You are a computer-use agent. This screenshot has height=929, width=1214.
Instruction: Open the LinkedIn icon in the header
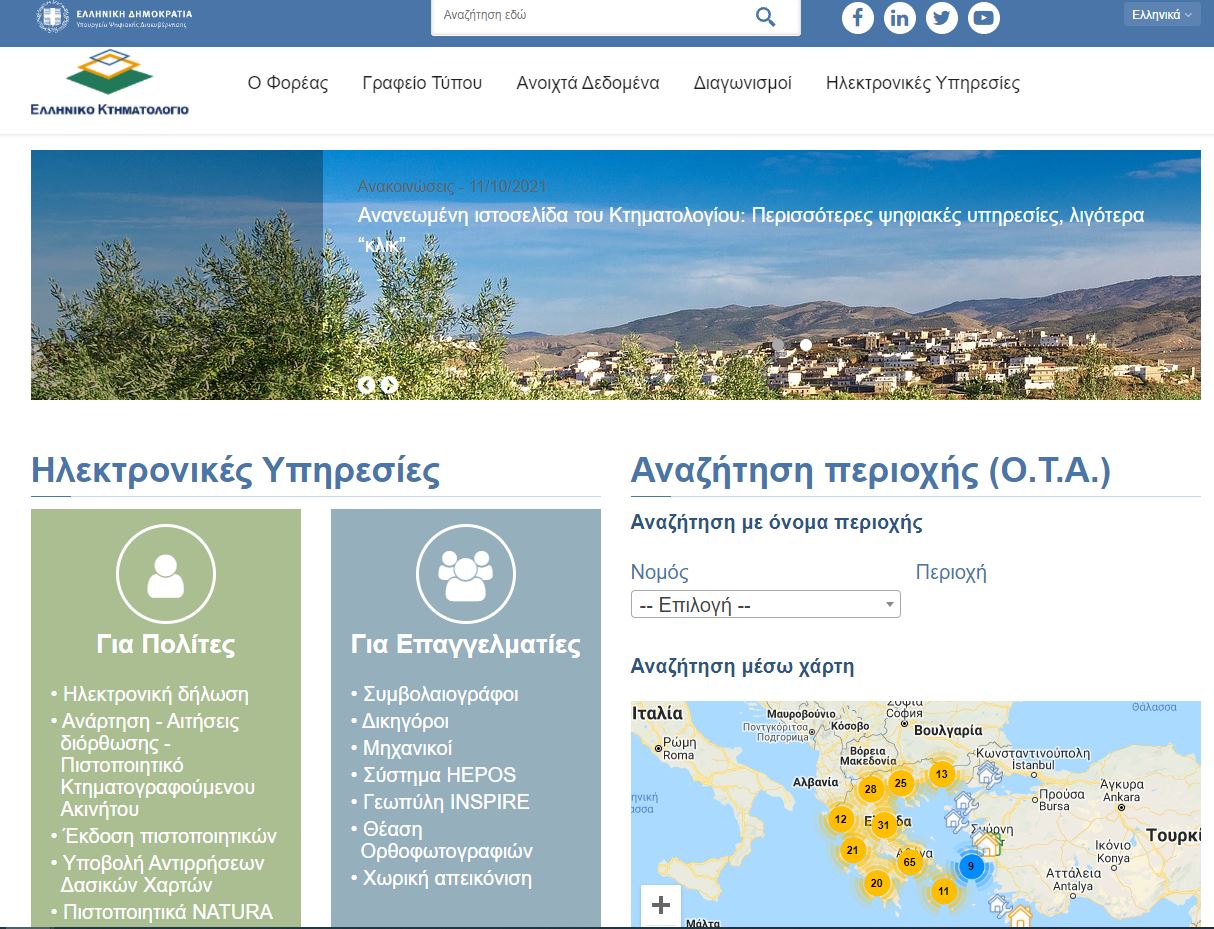click(899, 17)
